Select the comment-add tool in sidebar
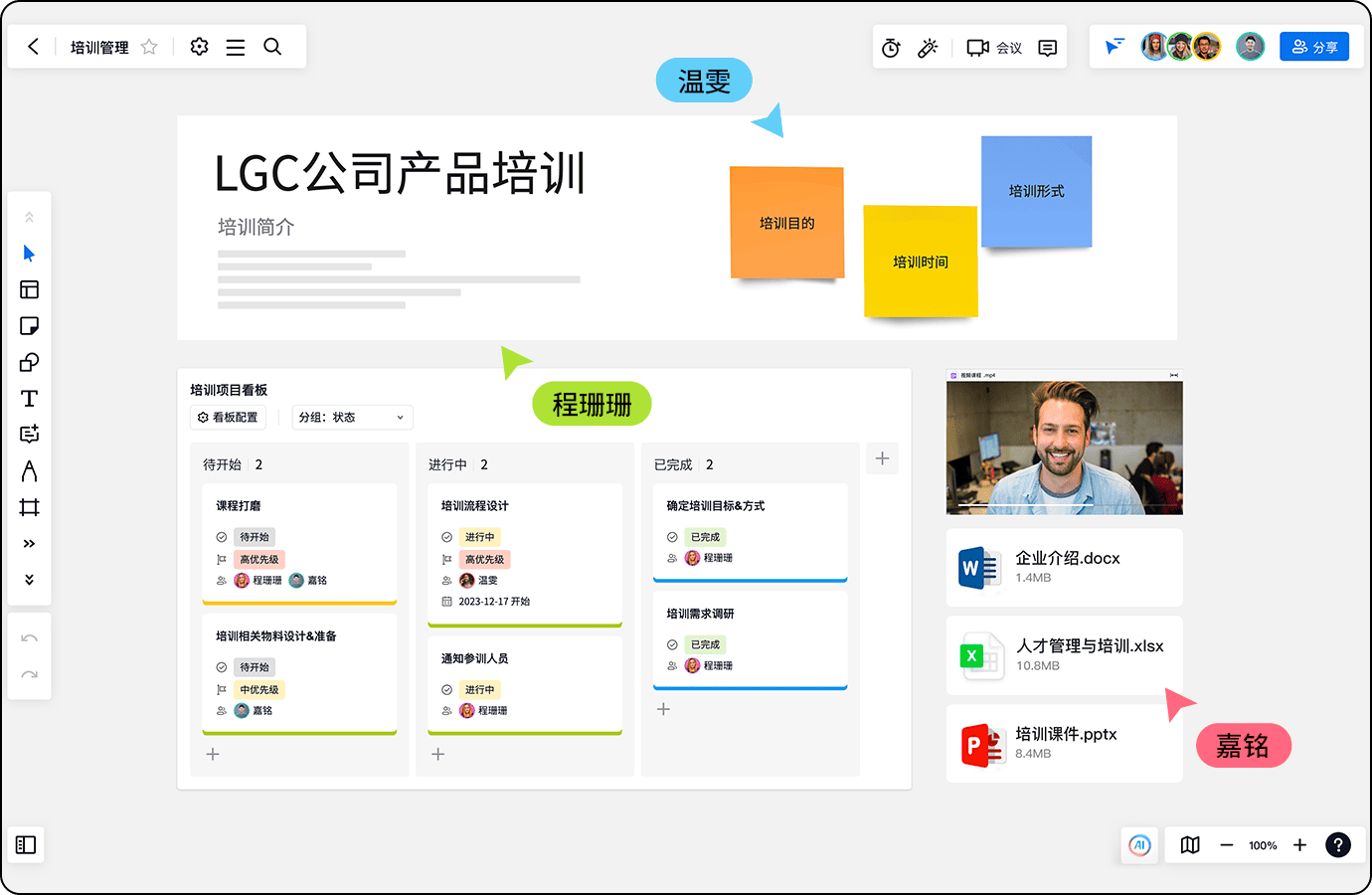Screen dimensions: 1372x895 click(29, 435)
